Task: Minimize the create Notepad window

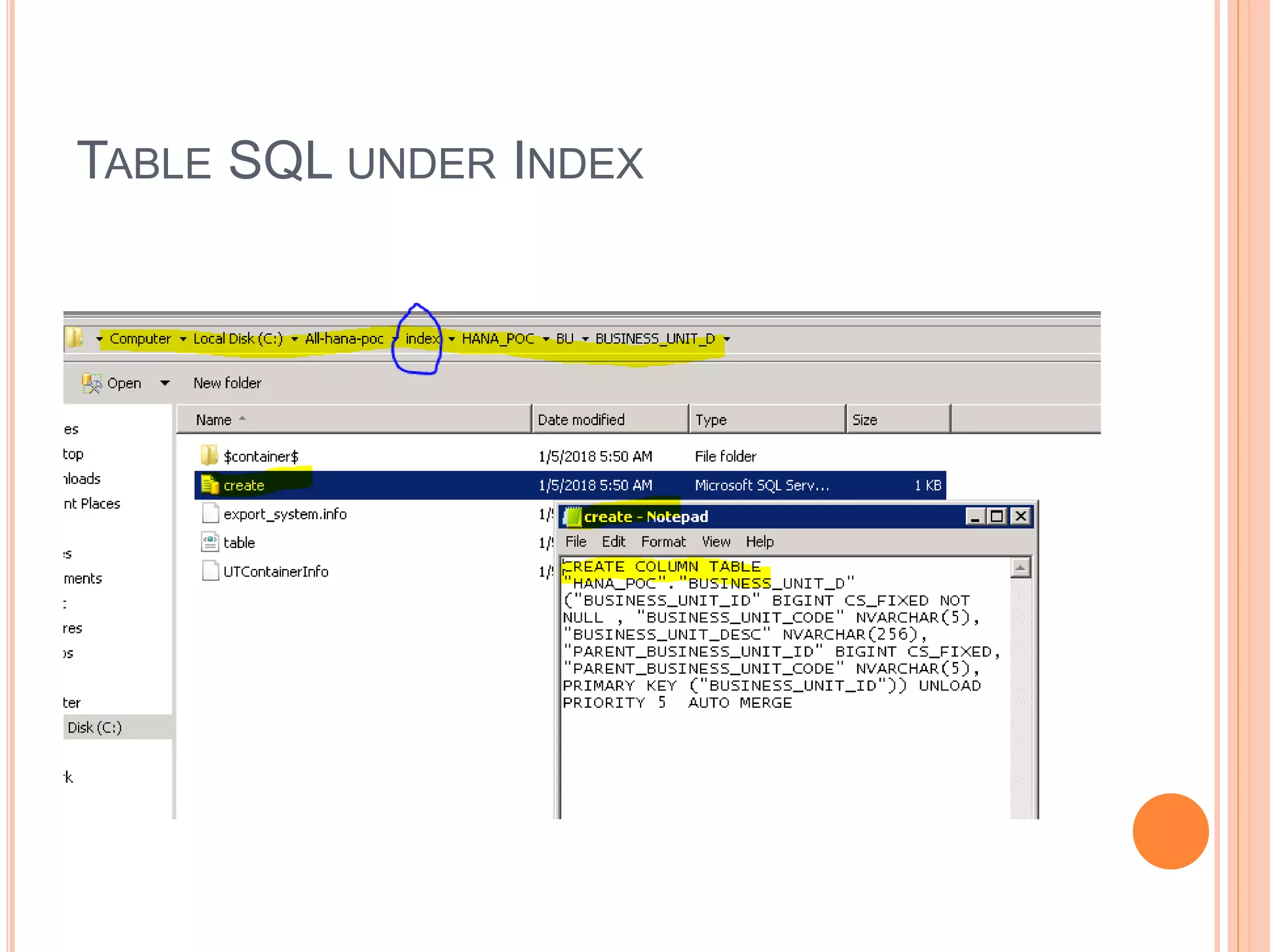Action: pos(975,516)
